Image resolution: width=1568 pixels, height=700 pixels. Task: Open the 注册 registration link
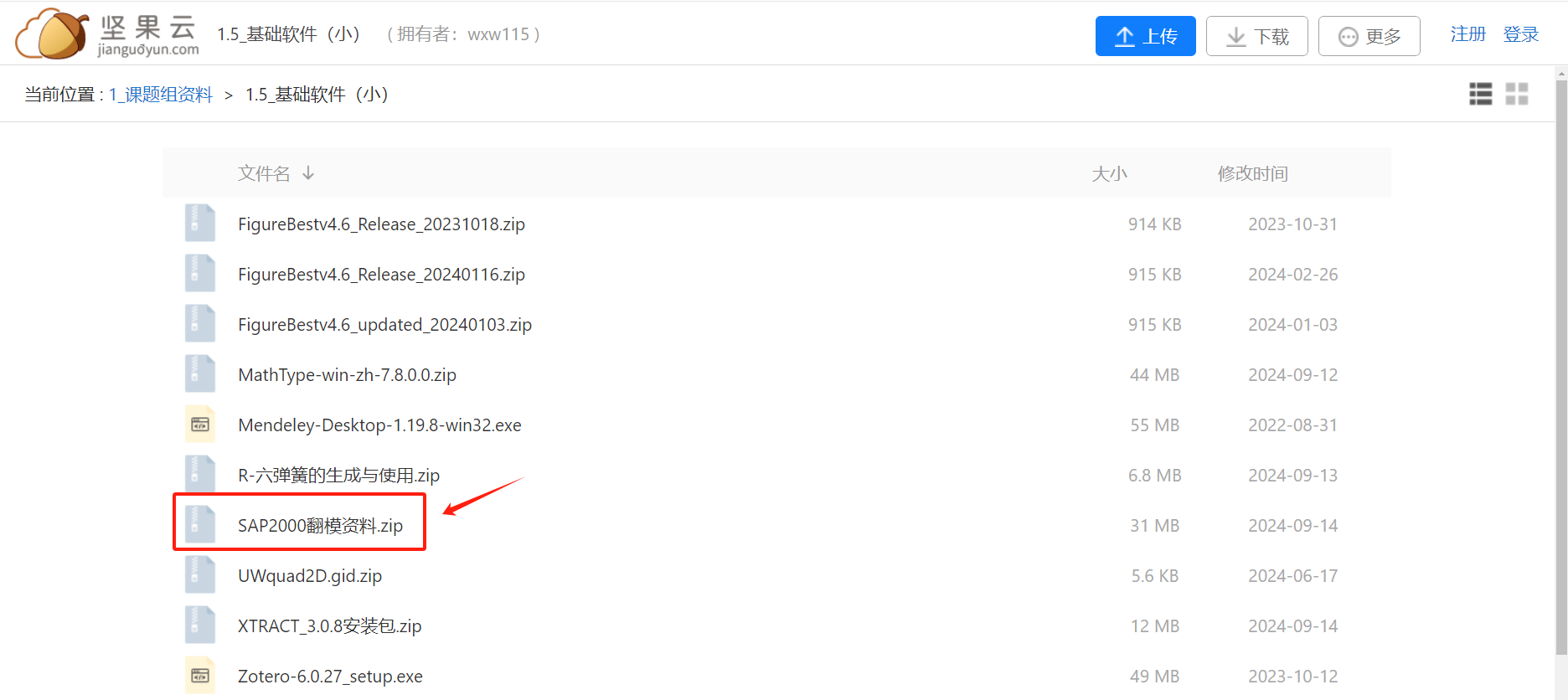(1467, 34)
